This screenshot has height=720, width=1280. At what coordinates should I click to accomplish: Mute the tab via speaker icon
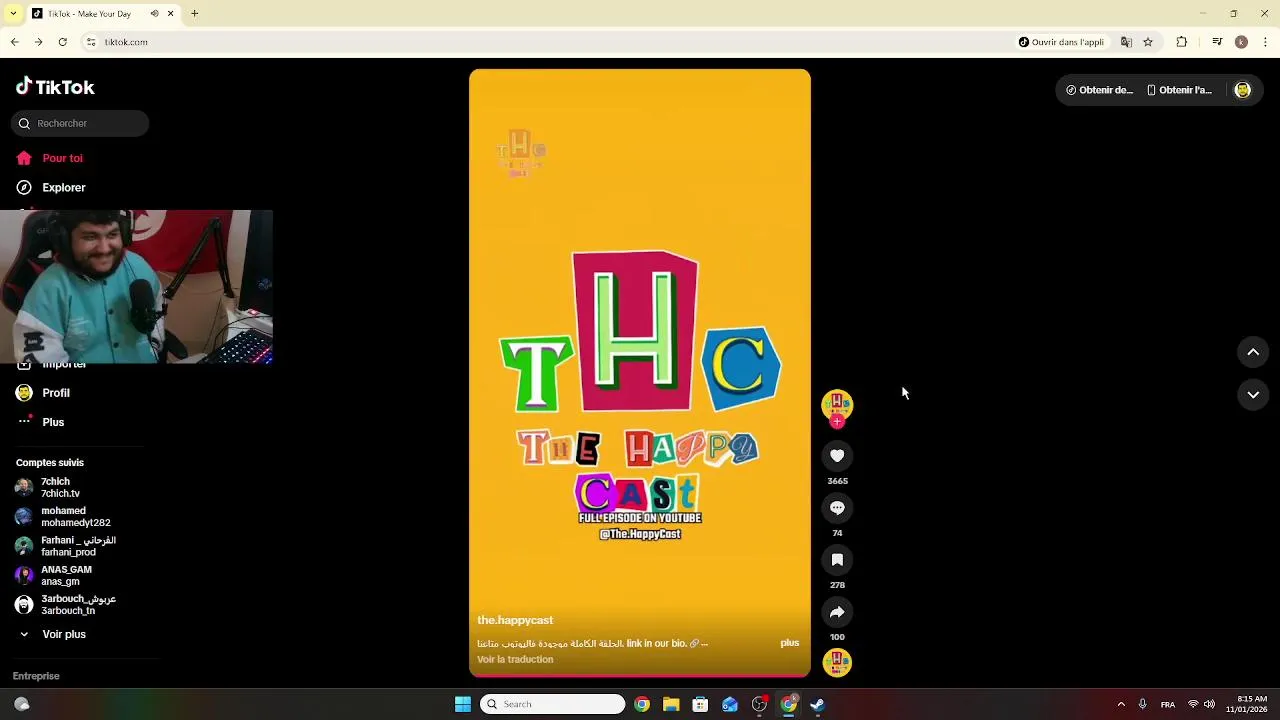coord(154,14)
